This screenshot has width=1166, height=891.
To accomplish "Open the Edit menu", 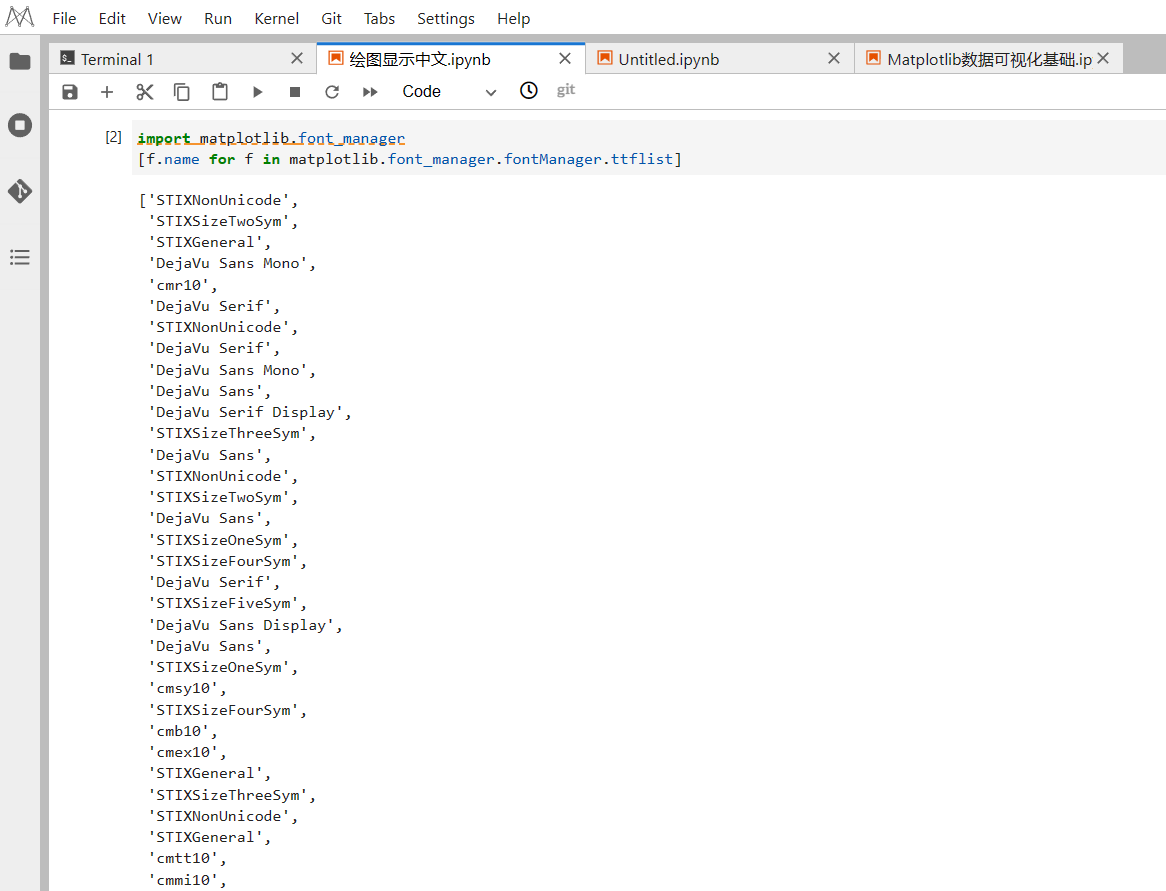I will [112, 19].
